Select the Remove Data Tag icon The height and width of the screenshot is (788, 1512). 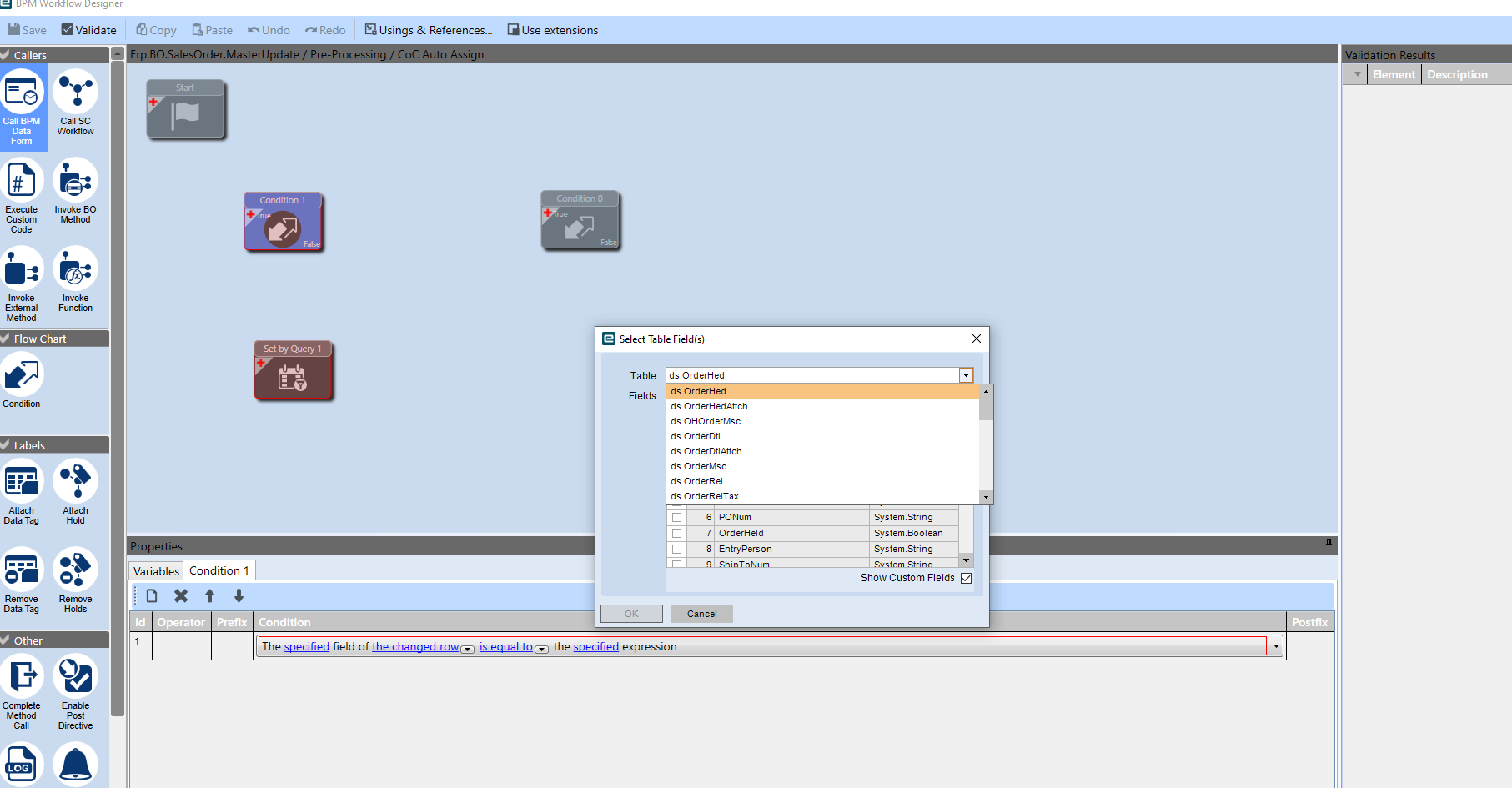point(22,580)
